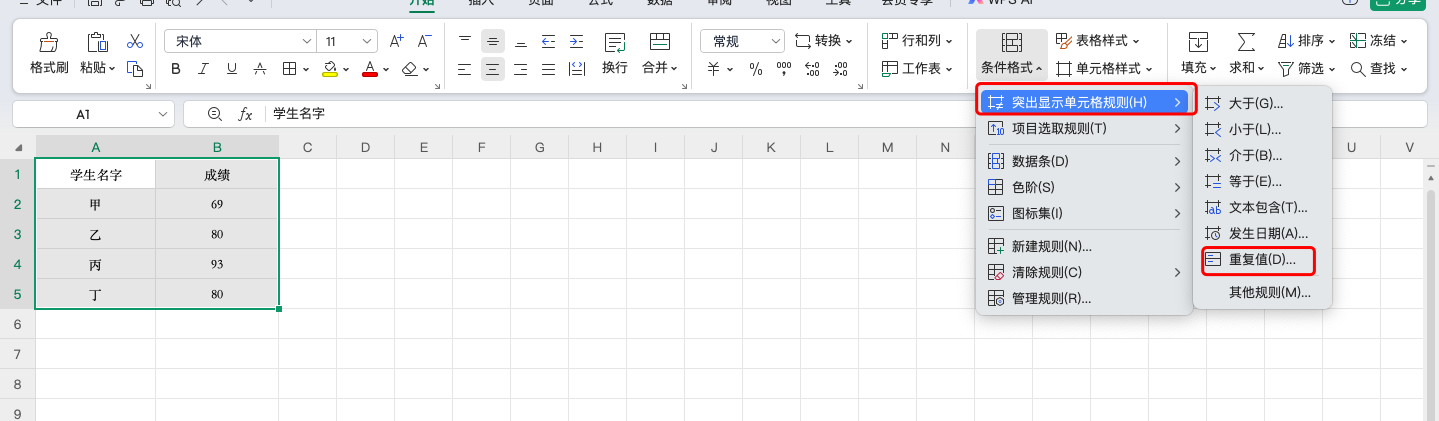The width and height of the screenshot is (1439, 421).
Task: Click the insert function fx icon
Action: tap(245, 115)
